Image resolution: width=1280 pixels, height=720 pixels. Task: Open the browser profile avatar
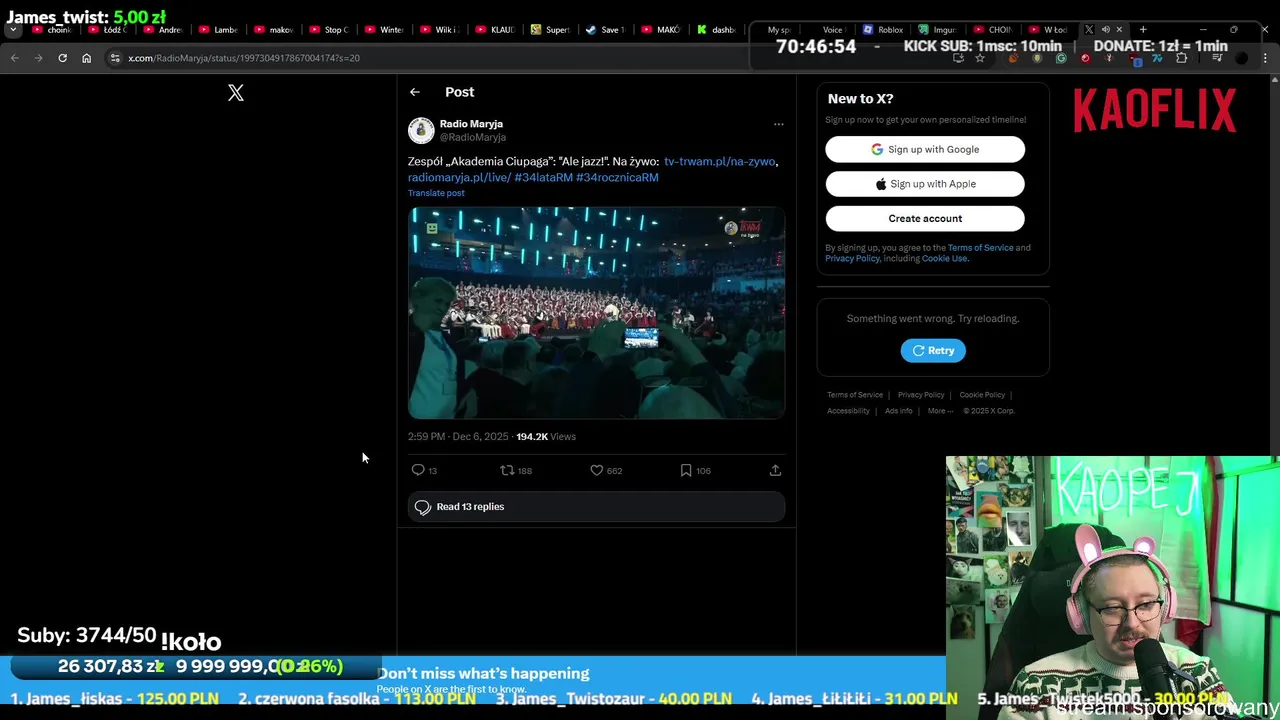point(1241,58)
